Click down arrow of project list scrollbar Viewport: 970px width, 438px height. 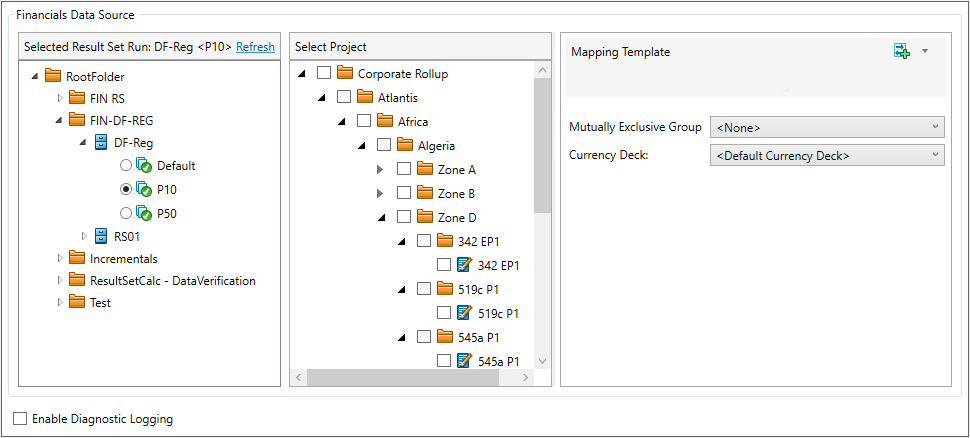[543, 361]
